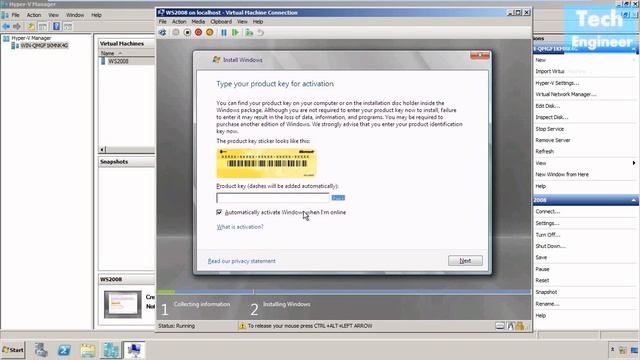Toggle Automatically activate Windows checkbox
The image size is (640, 360).
(x=219, y=212)
